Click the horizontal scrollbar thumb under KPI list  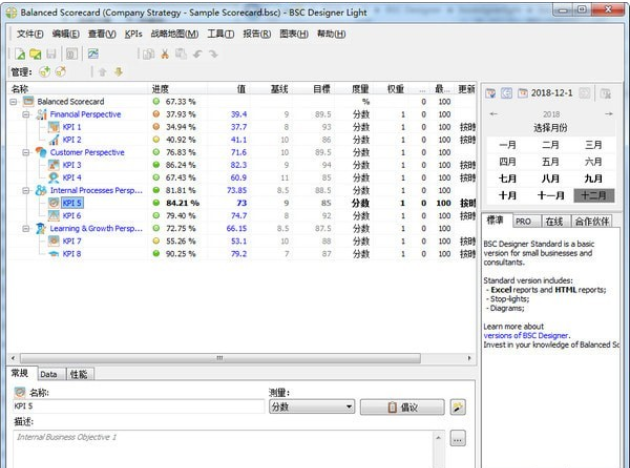[x=220, y=358]
